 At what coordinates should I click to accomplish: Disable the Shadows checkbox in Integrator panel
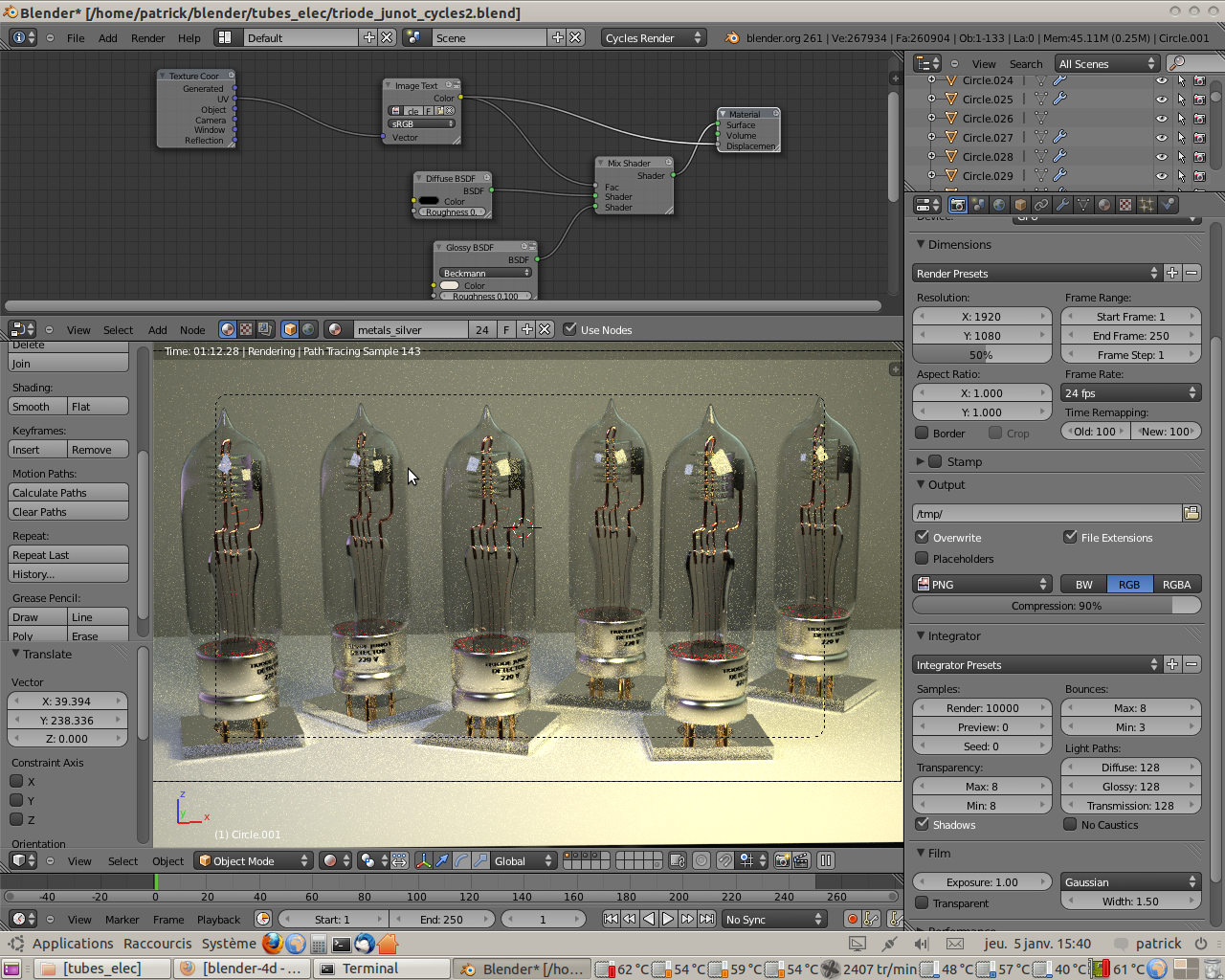click(921, 823)
